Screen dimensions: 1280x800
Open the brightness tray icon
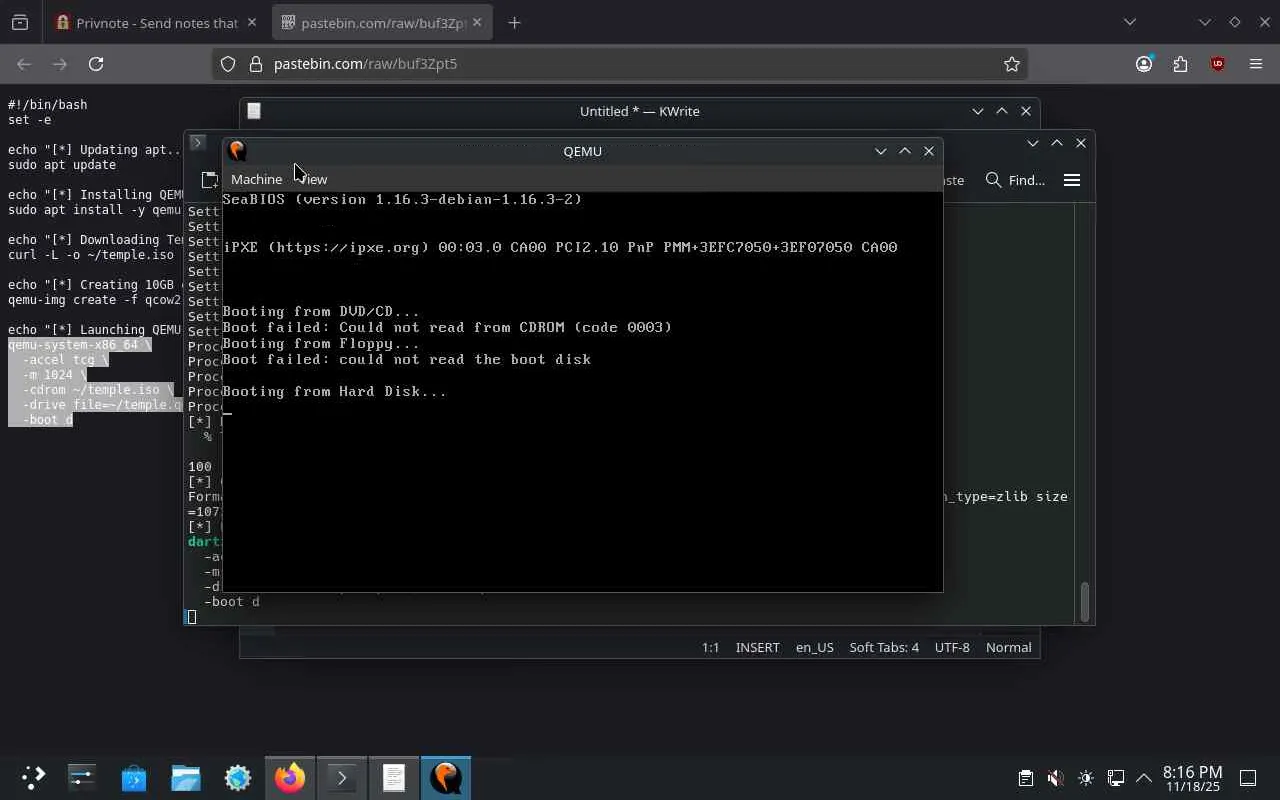pyautogui.click(x=1086, y=778)
